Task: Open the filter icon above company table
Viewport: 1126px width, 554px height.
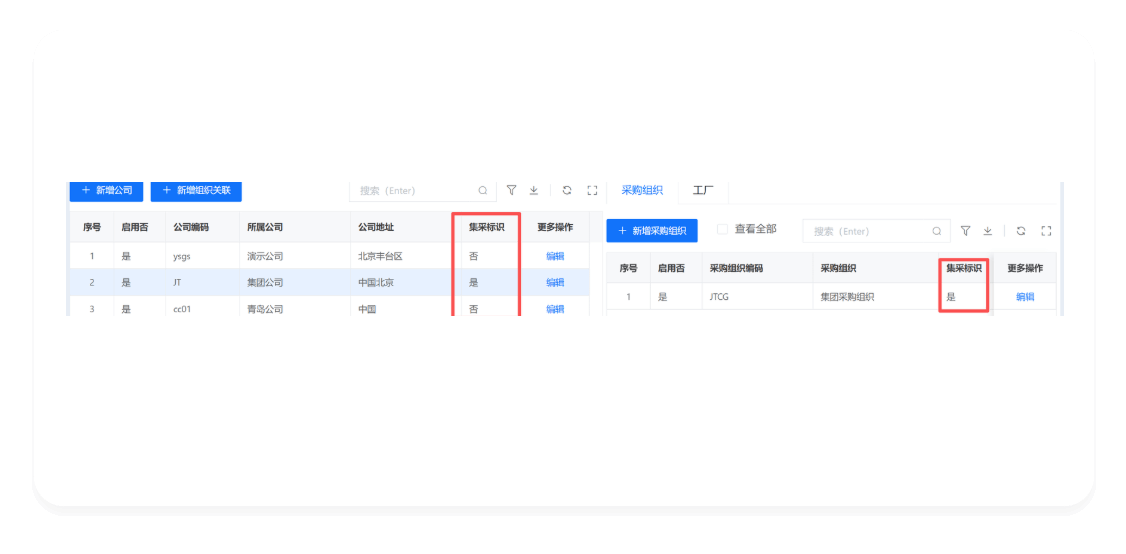Action: point(511,190)
